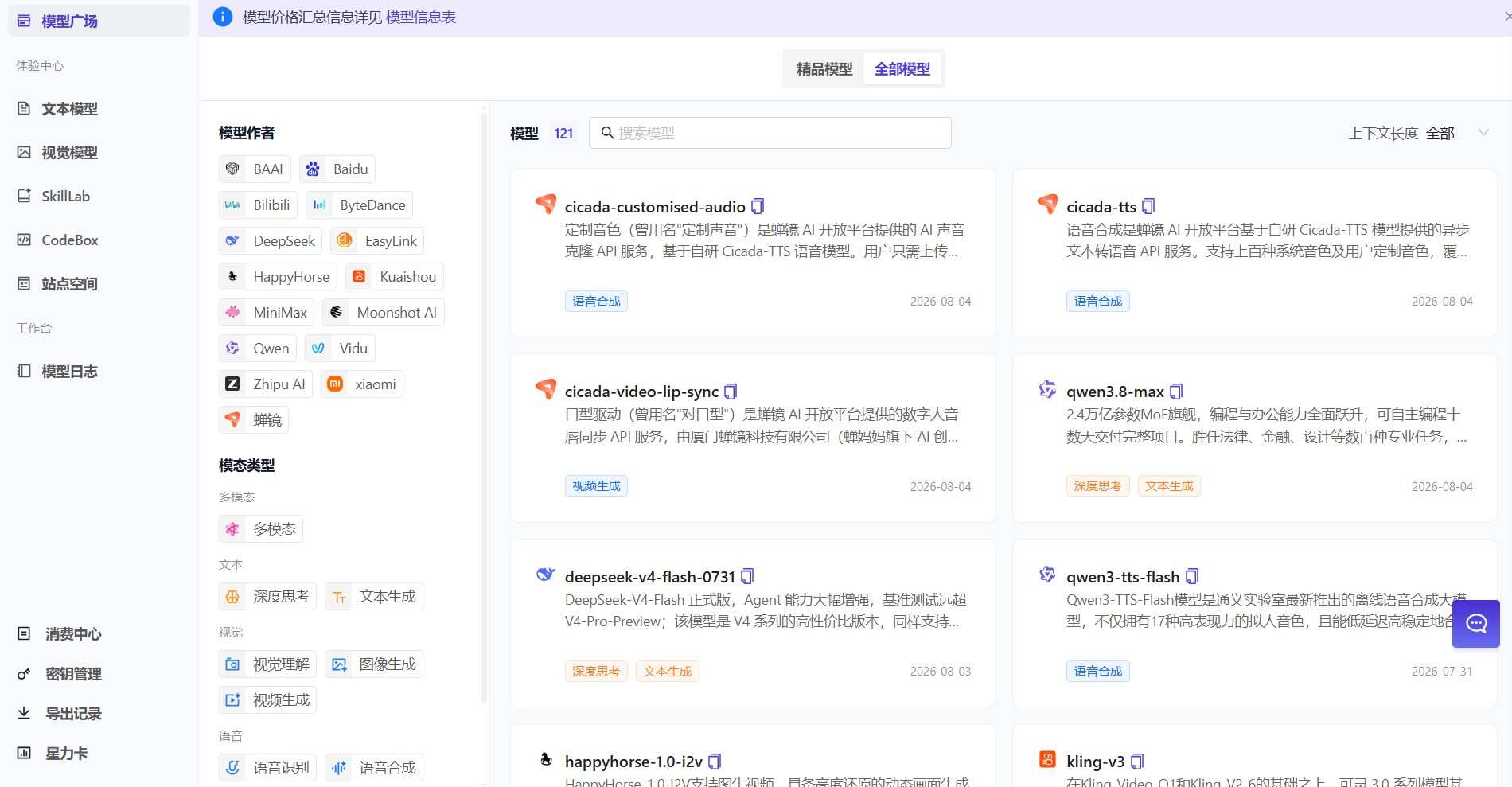The width and height of the screenshot is (1512, 787).
Task: Copy the deepseek-v4-flash-0731 model name
Action: coord(747,576)
